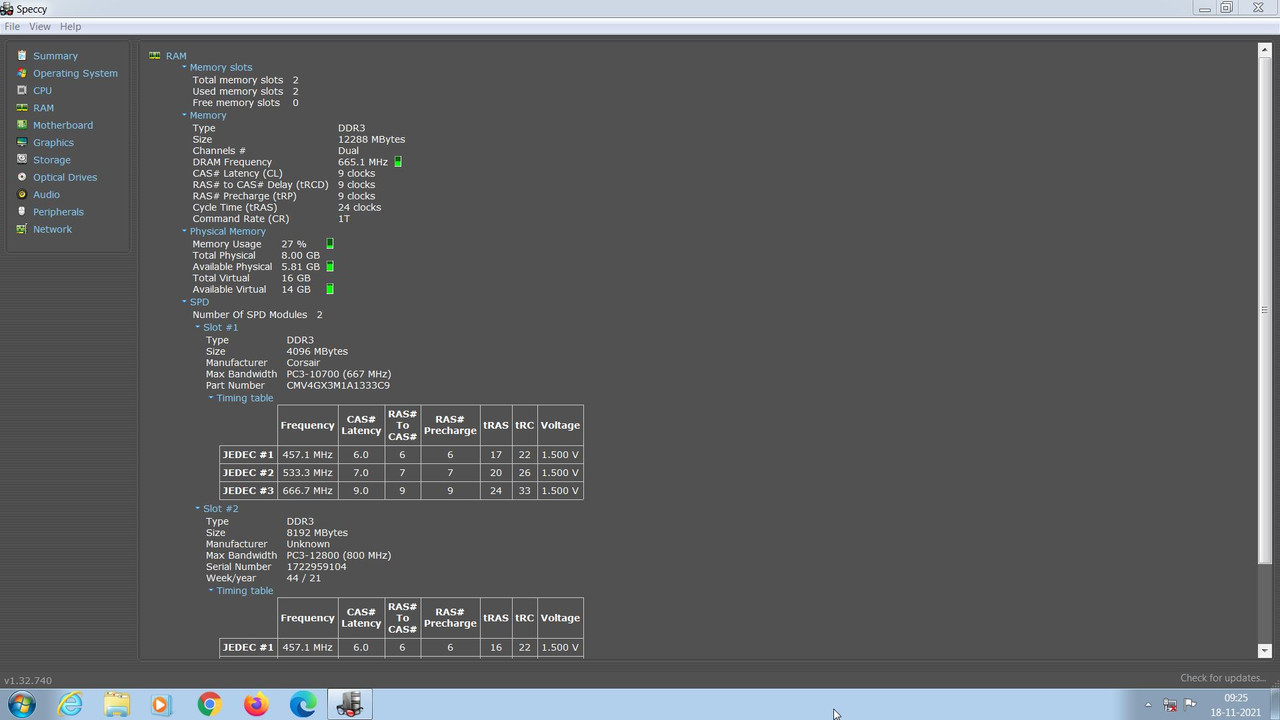Click the 533.3 MHz frequency cell
This screenshot has width=1280, height=720.
[x=307, y=473]
